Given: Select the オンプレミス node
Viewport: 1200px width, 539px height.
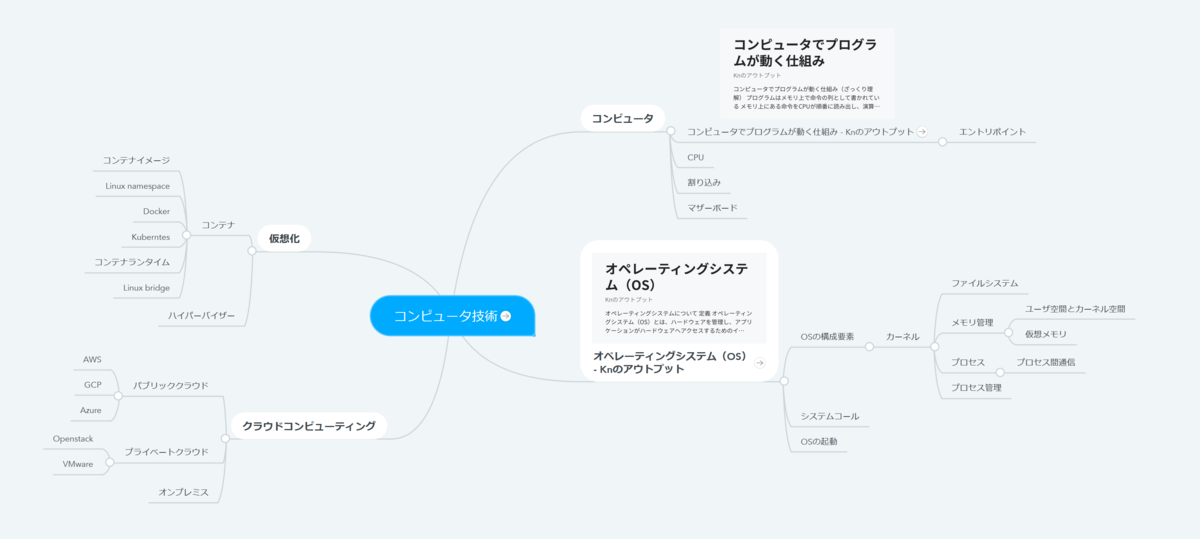Looking at the screenshot, I should [184, 492].
